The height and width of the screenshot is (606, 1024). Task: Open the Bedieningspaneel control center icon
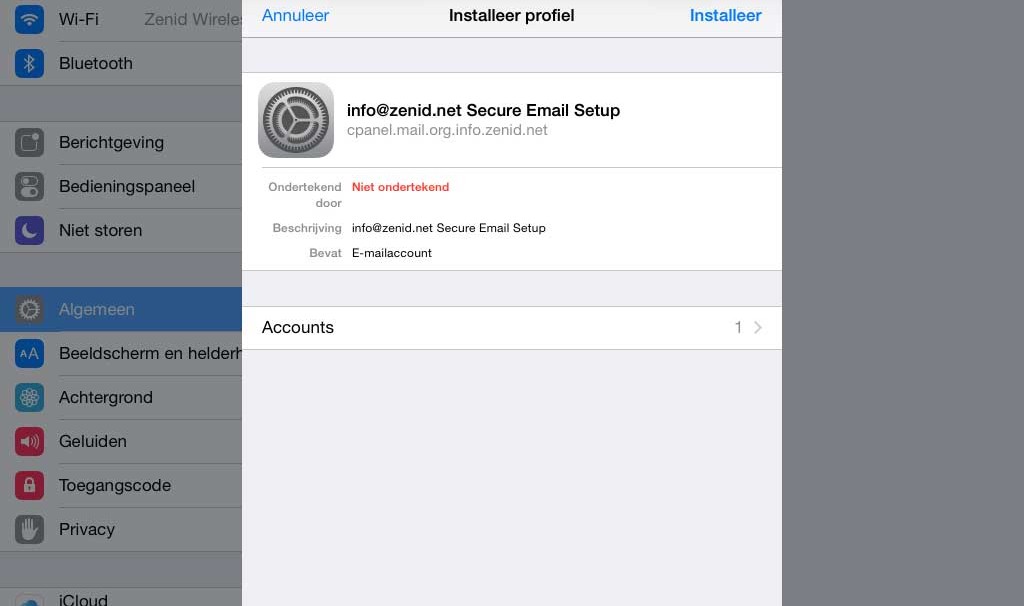29,187
